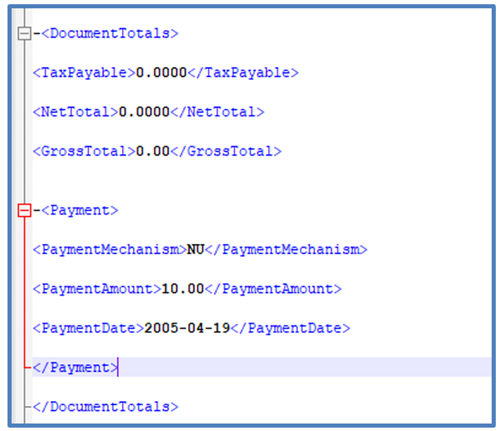
Task: Collapse the red Payment fold marker
Action: [24, 210]
